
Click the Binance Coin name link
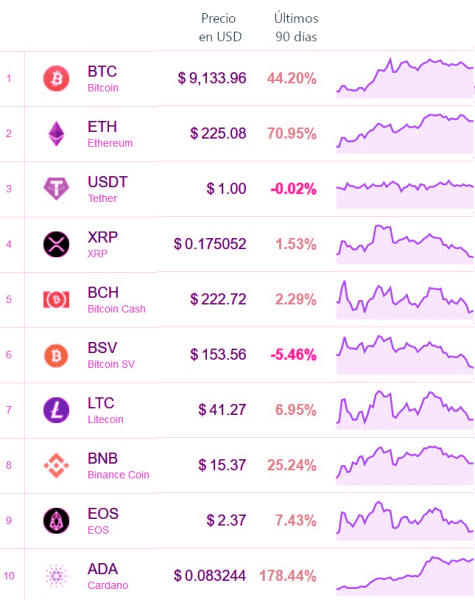click(x=118, y=475)
